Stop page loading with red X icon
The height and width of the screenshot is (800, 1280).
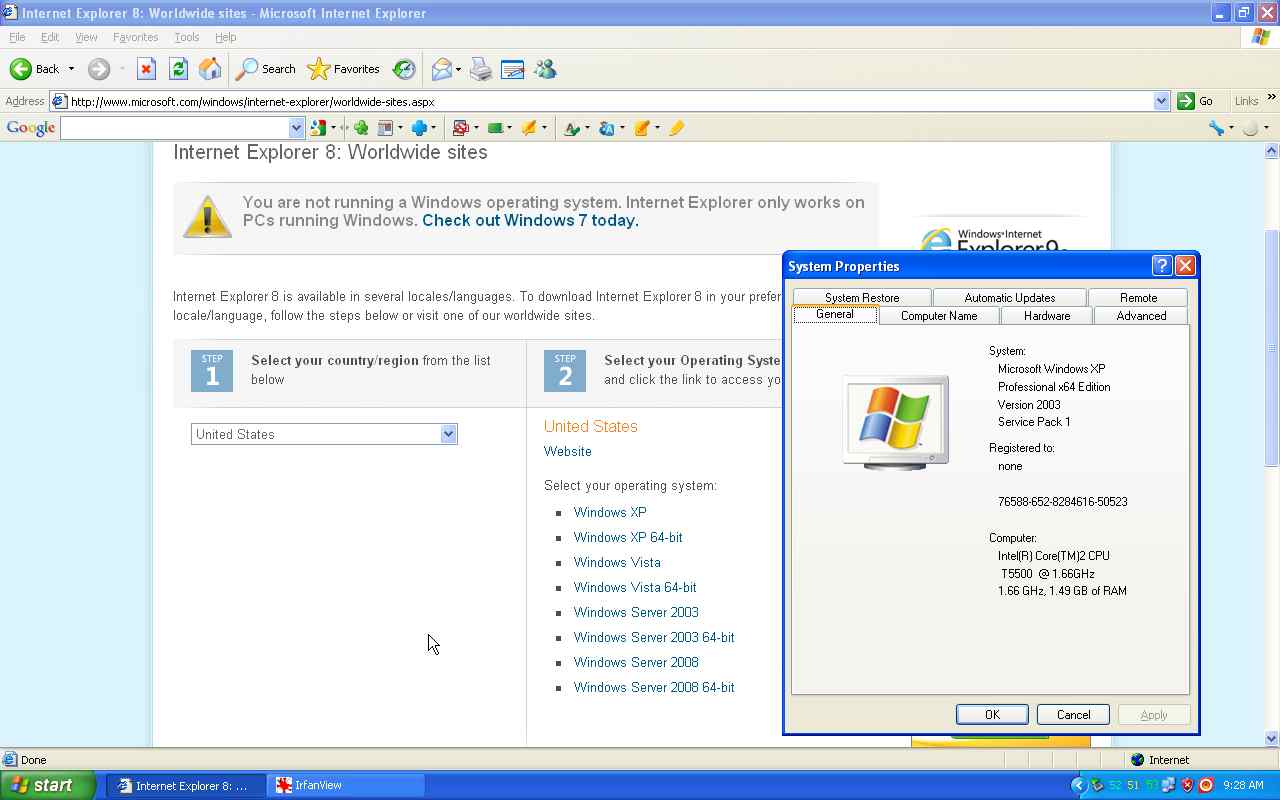point(146,69)
